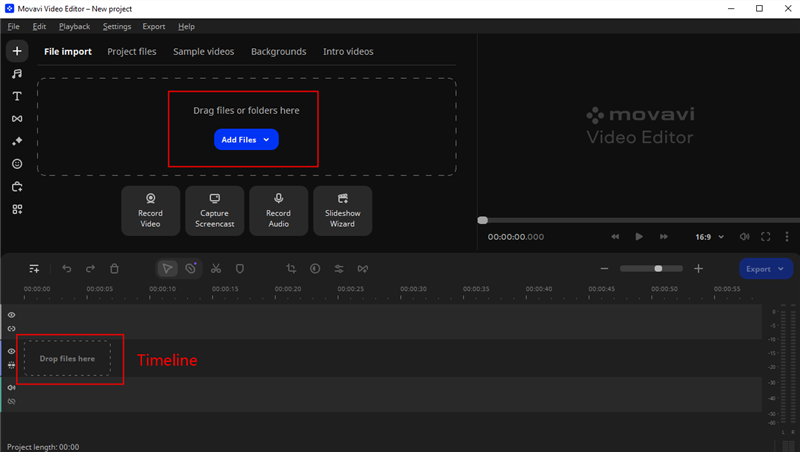Skip to next frame
The image size is (800, 452).
pos(663,237)
